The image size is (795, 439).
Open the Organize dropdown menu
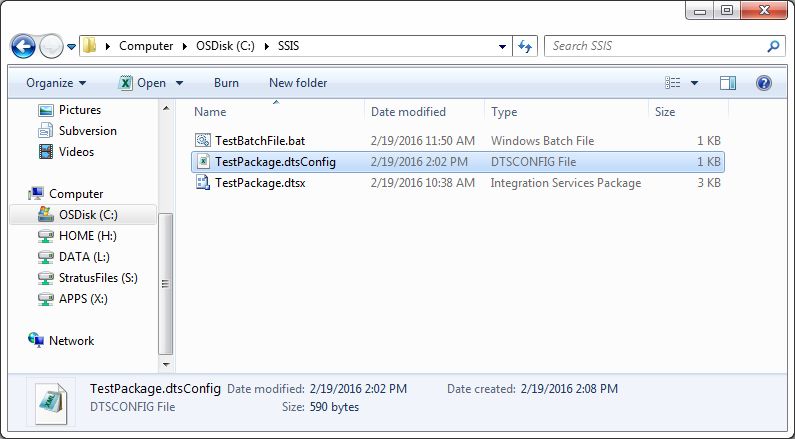tap(56, 83)
